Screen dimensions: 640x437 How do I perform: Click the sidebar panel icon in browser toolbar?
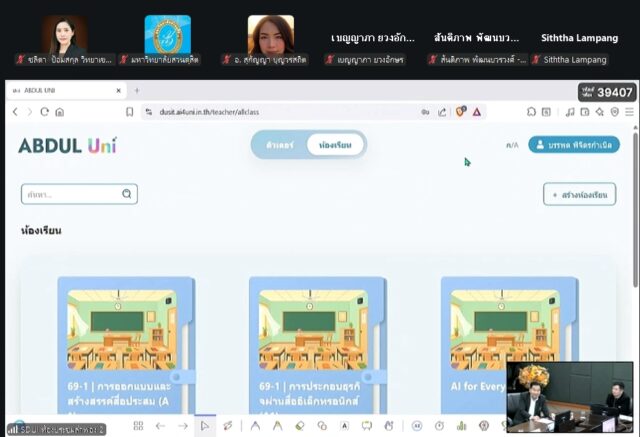tap(546, 112)
